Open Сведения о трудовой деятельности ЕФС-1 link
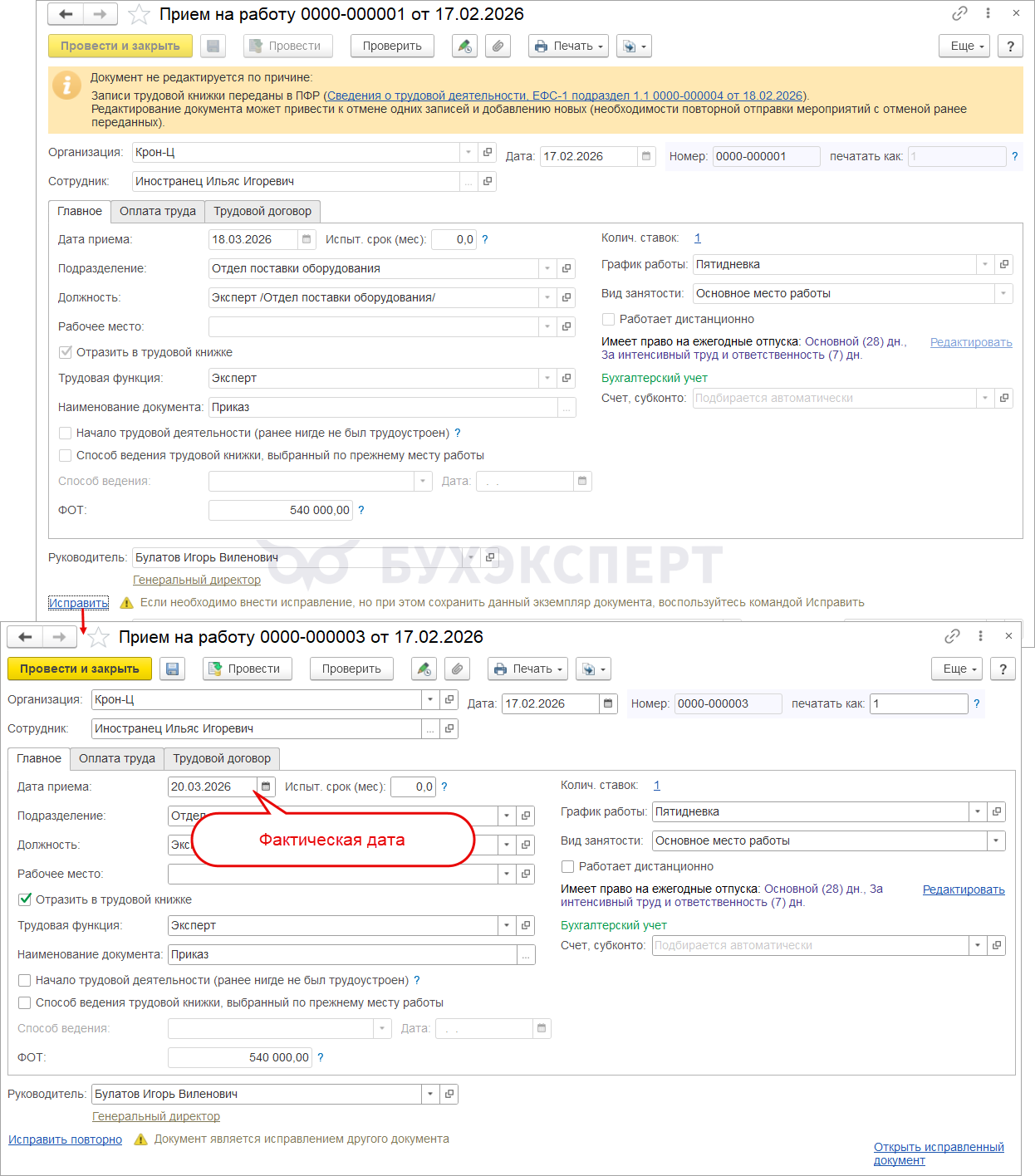 pos(565,96)
